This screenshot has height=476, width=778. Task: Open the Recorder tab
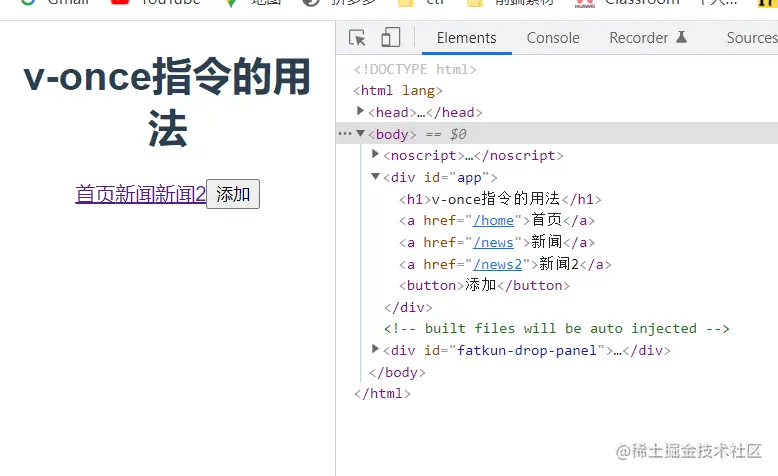[639, 38]
